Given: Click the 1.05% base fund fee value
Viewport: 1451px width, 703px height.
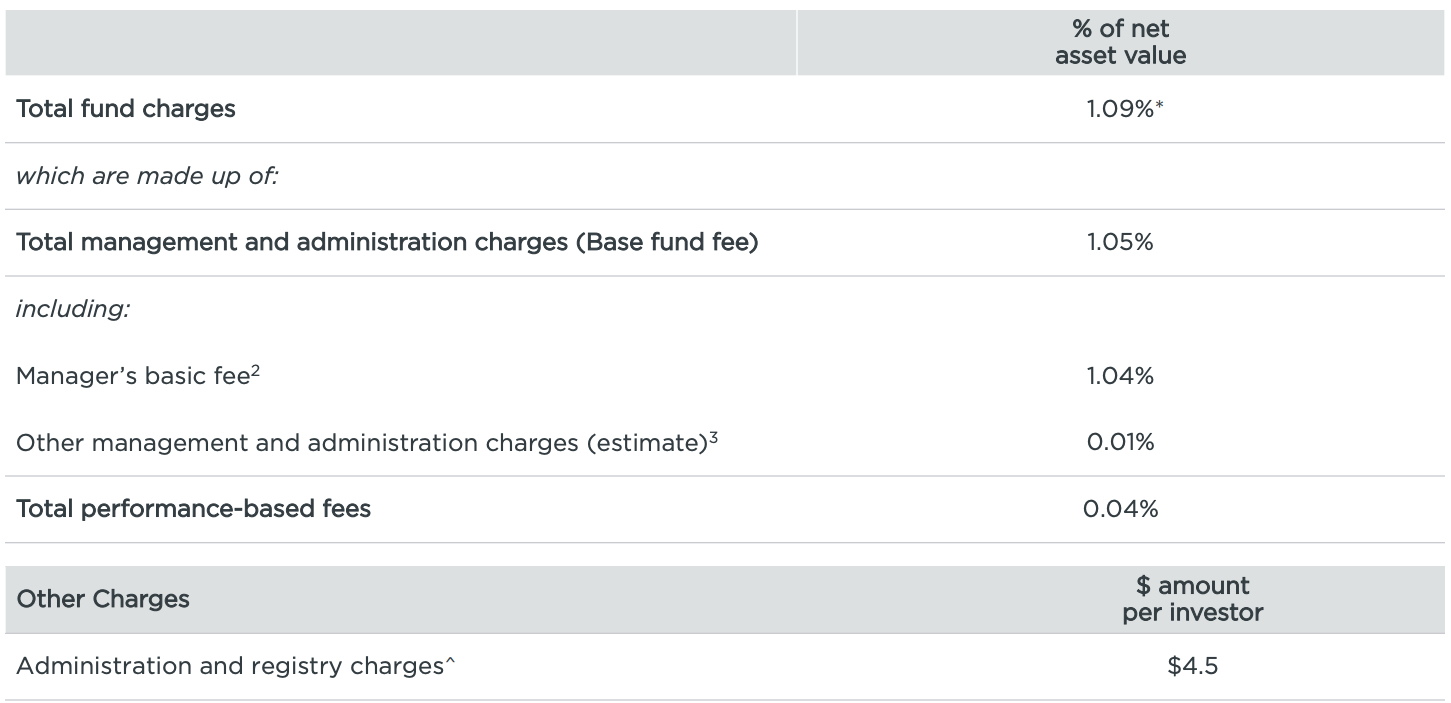Looking at the screenshot, I should pyautogui.click(x=1120, y=242).
